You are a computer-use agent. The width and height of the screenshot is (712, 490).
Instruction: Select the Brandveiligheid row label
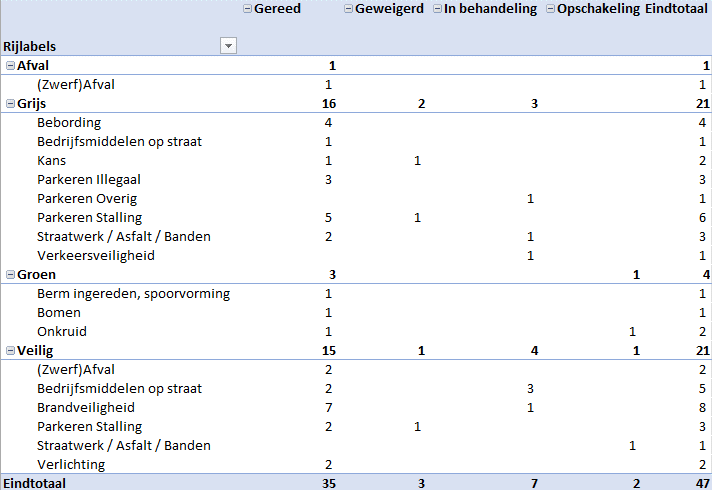(x=86, y=407)
